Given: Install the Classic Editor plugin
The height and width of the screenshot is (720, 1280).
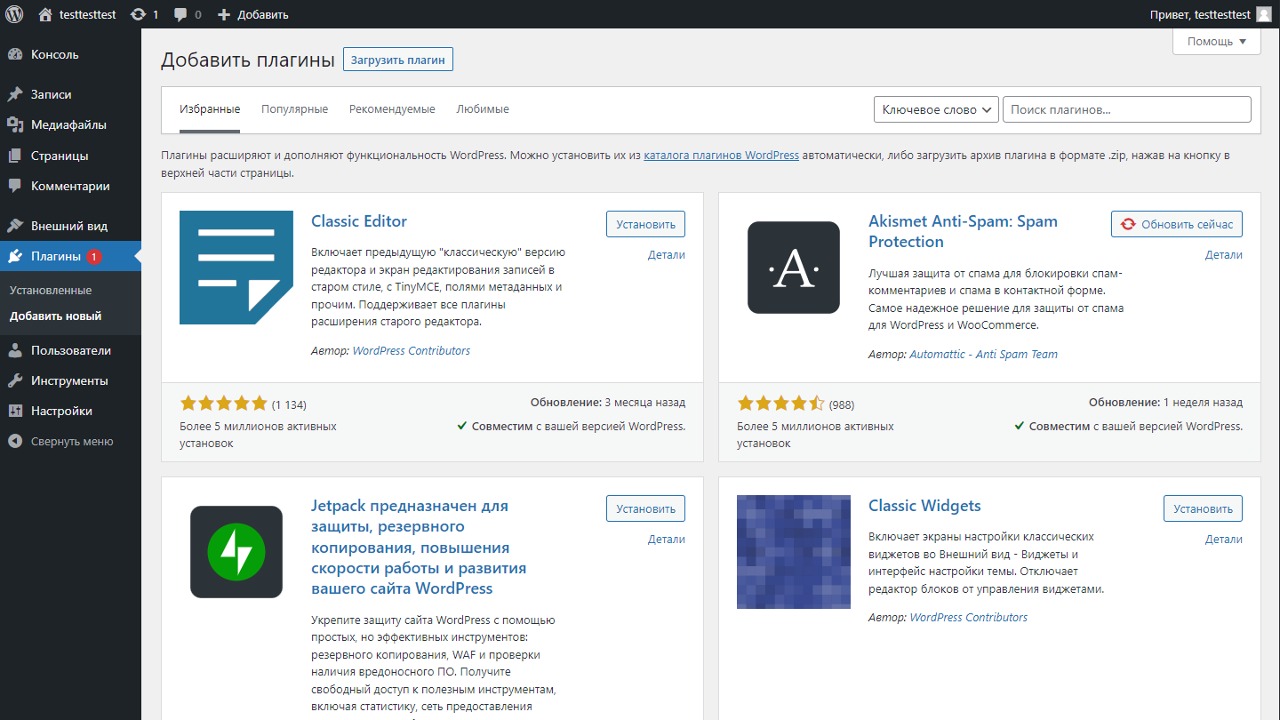Looking at the screenshot, I should pos(645,224).
